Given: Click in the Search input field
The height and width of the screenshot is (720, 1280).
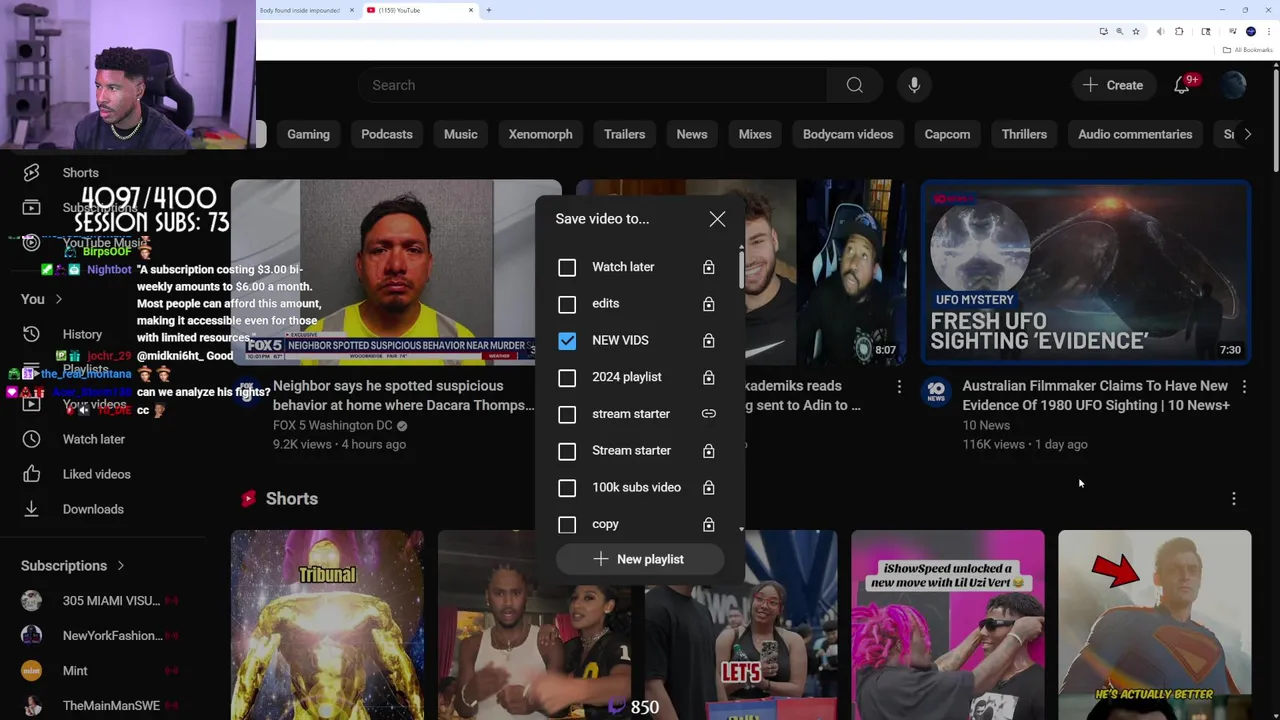Looking at the screenshot, I should pos(591,85).
